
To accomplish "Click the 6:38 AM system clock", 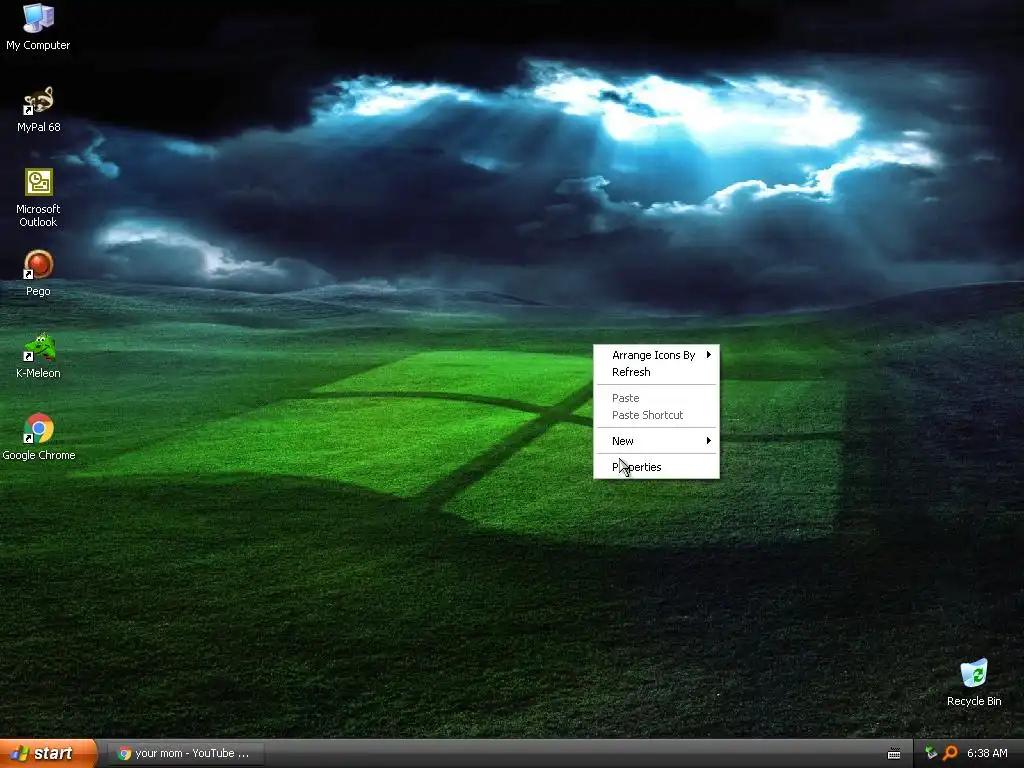I will (987, 753).
